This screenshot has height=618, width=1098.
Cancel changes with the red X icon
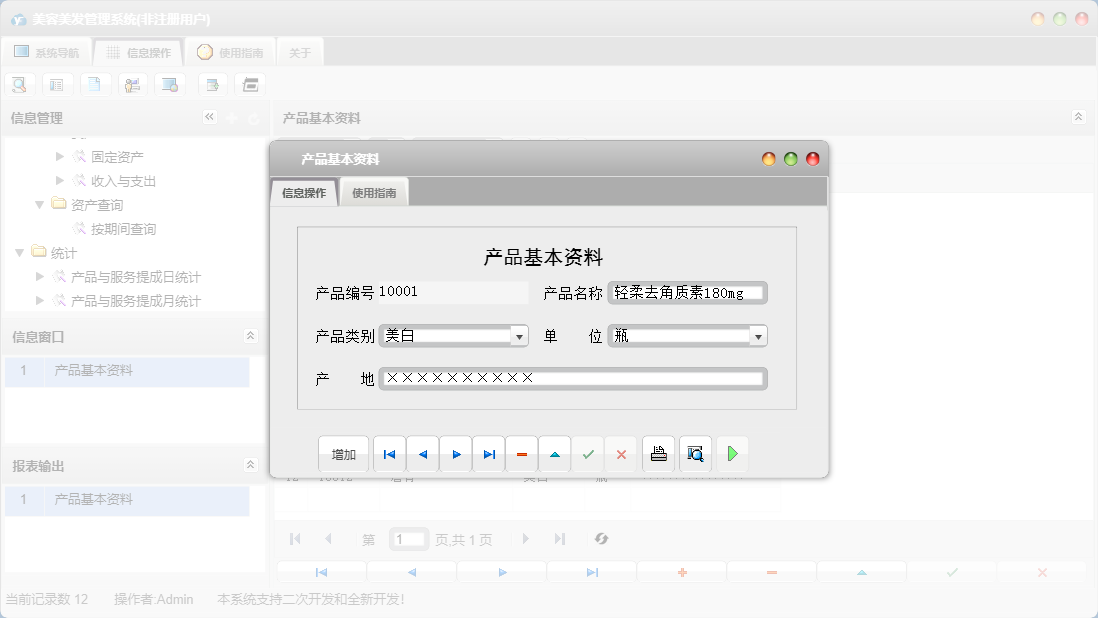[621, 453]
